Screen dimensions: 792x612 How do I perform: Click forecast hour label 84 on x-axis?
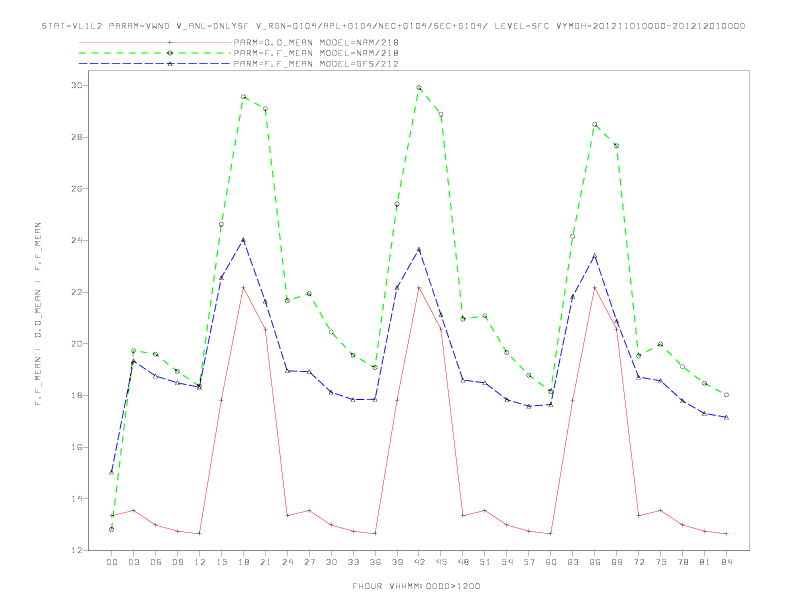[x=727, y=562]
